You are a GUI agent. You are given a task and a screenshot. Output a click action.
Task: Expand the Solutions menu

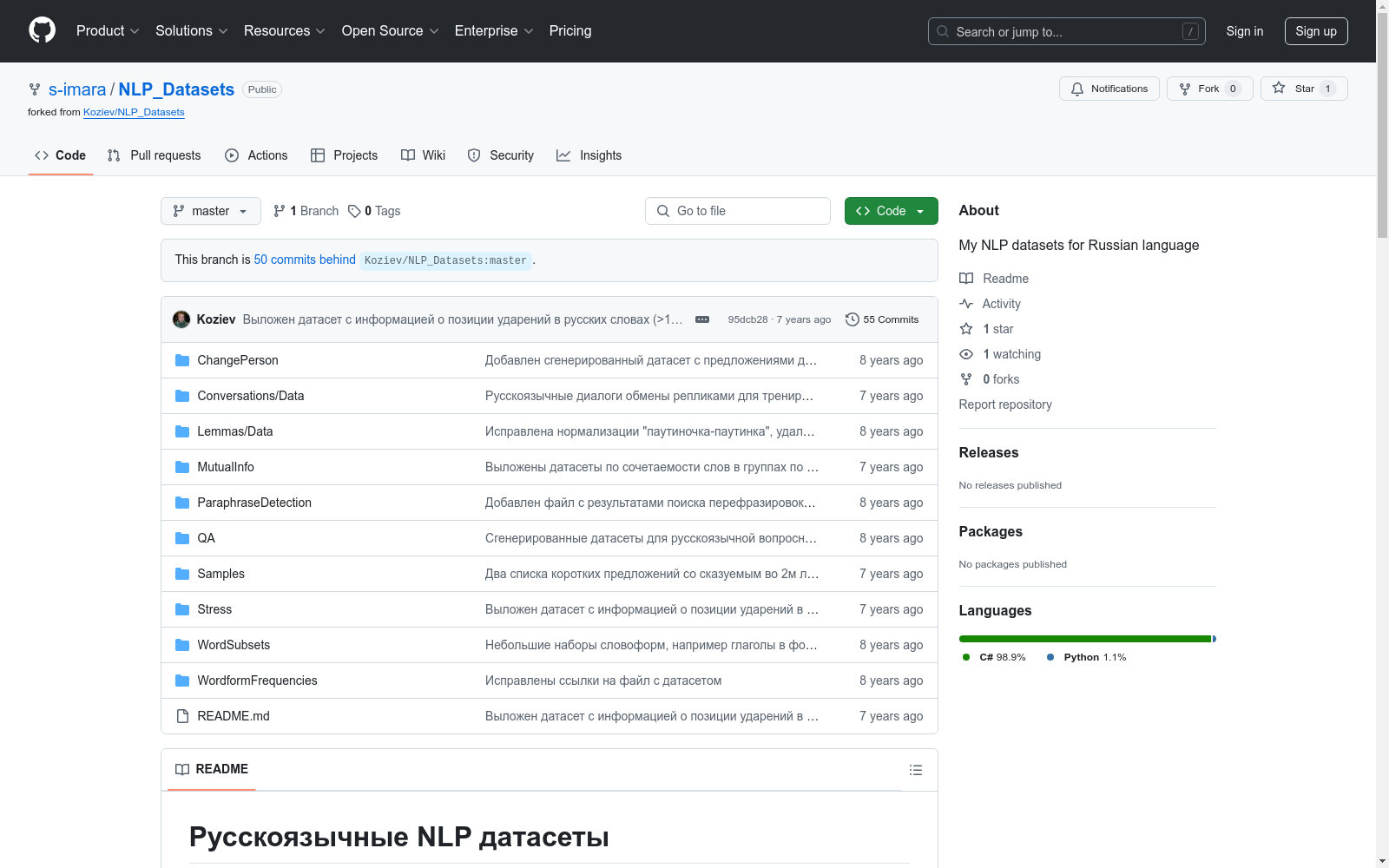point(192,31)
